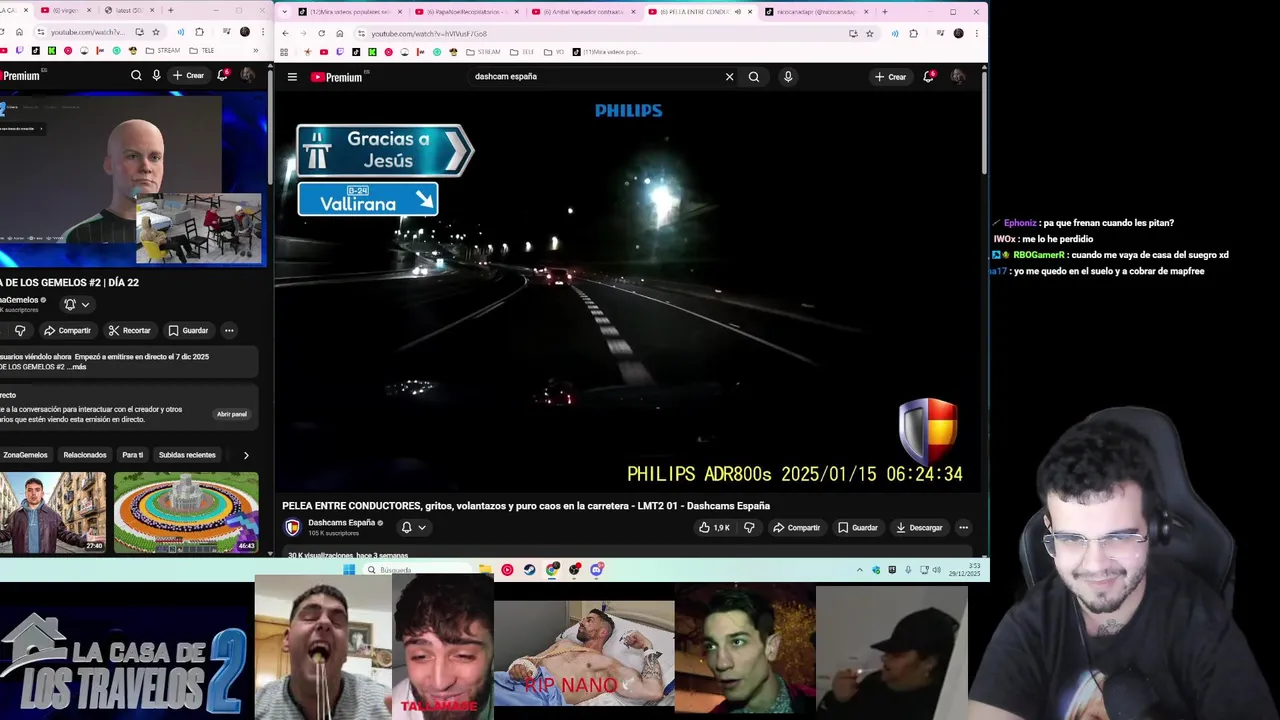Screen dimensions: 1280x720
Task: Open YouTube guide hamburger menu in right window
Action: click(x=292, y=77)
